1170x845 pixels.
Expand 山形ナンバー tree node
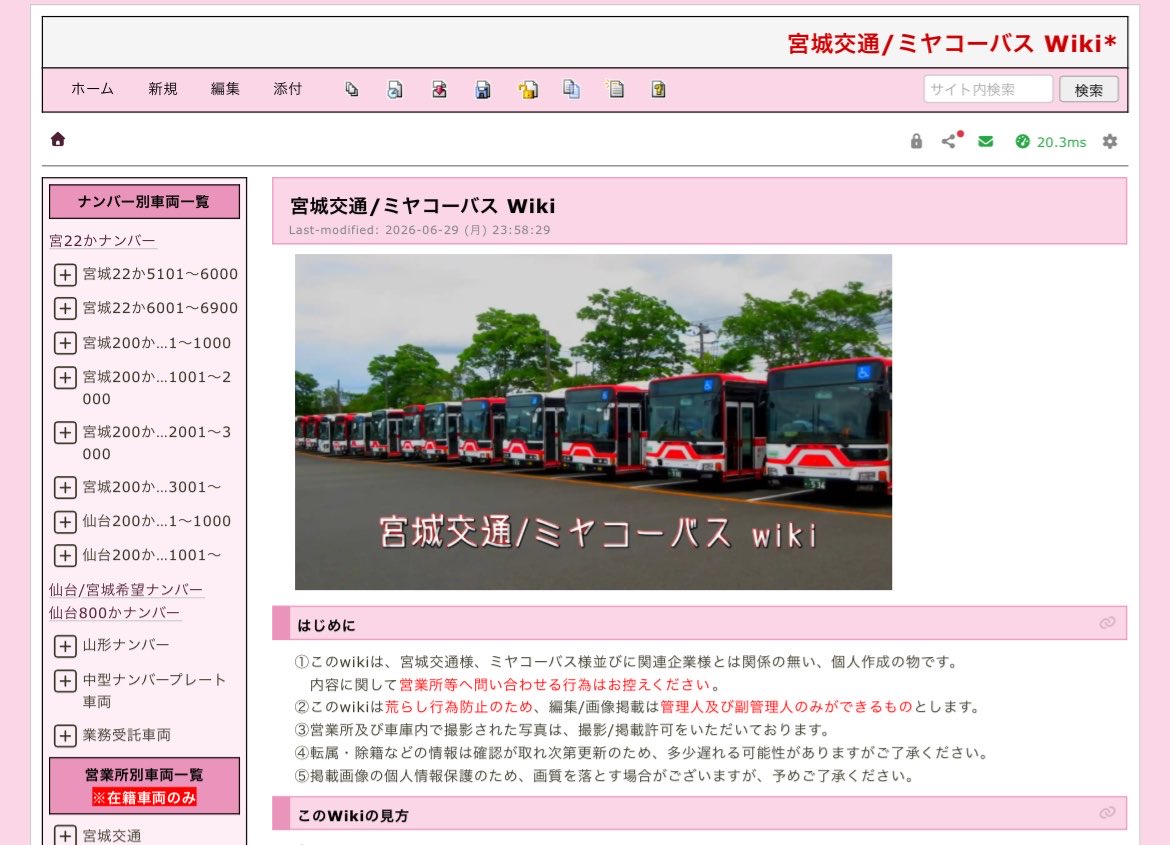(x=65, y=646)
